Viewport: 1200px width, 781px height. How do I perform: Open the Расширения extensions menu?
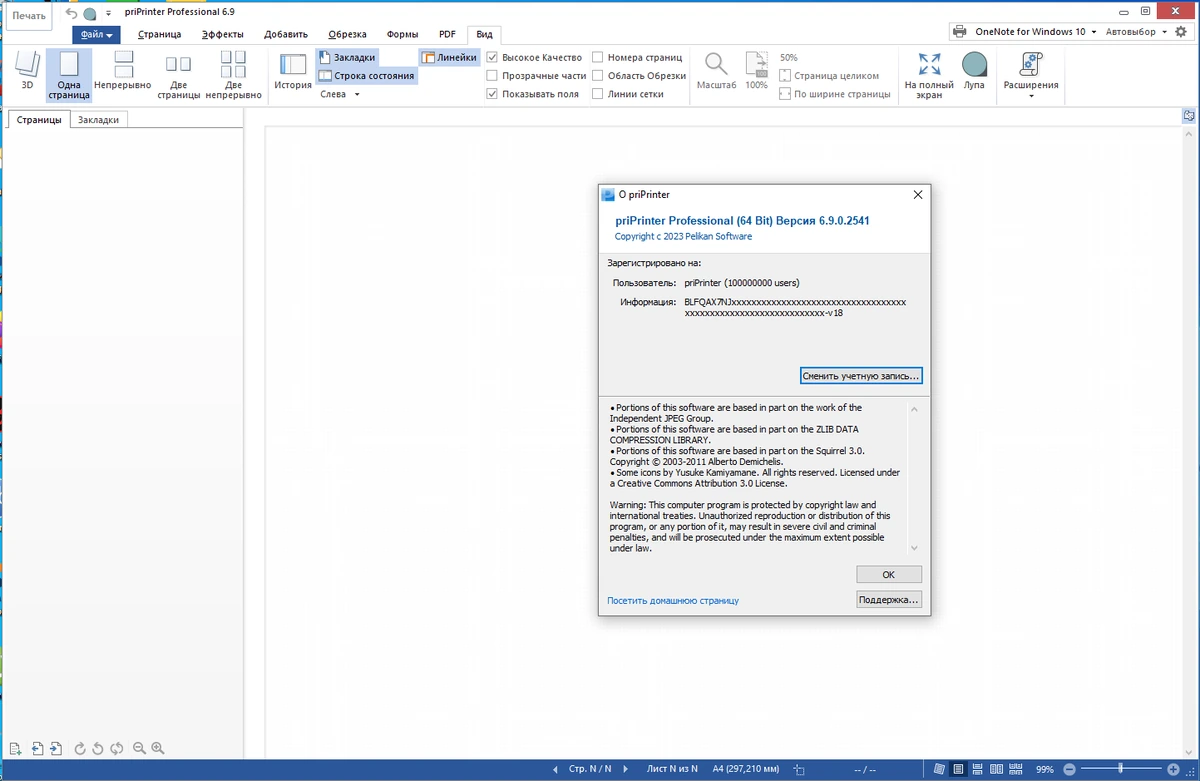pos(1031,75)
